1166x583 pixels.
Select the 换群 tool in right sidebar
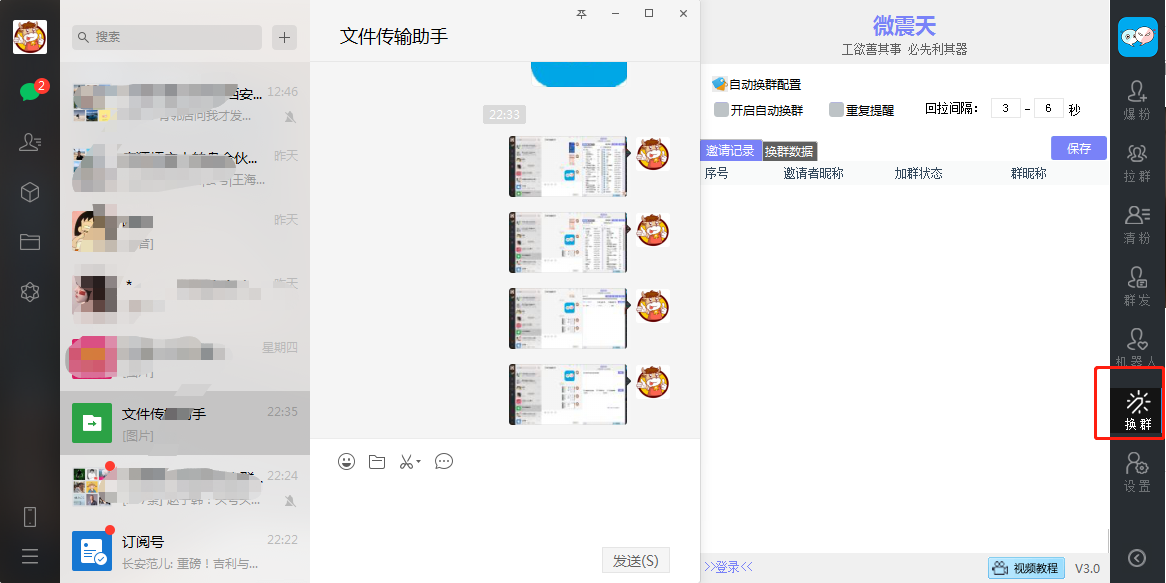1138,410
